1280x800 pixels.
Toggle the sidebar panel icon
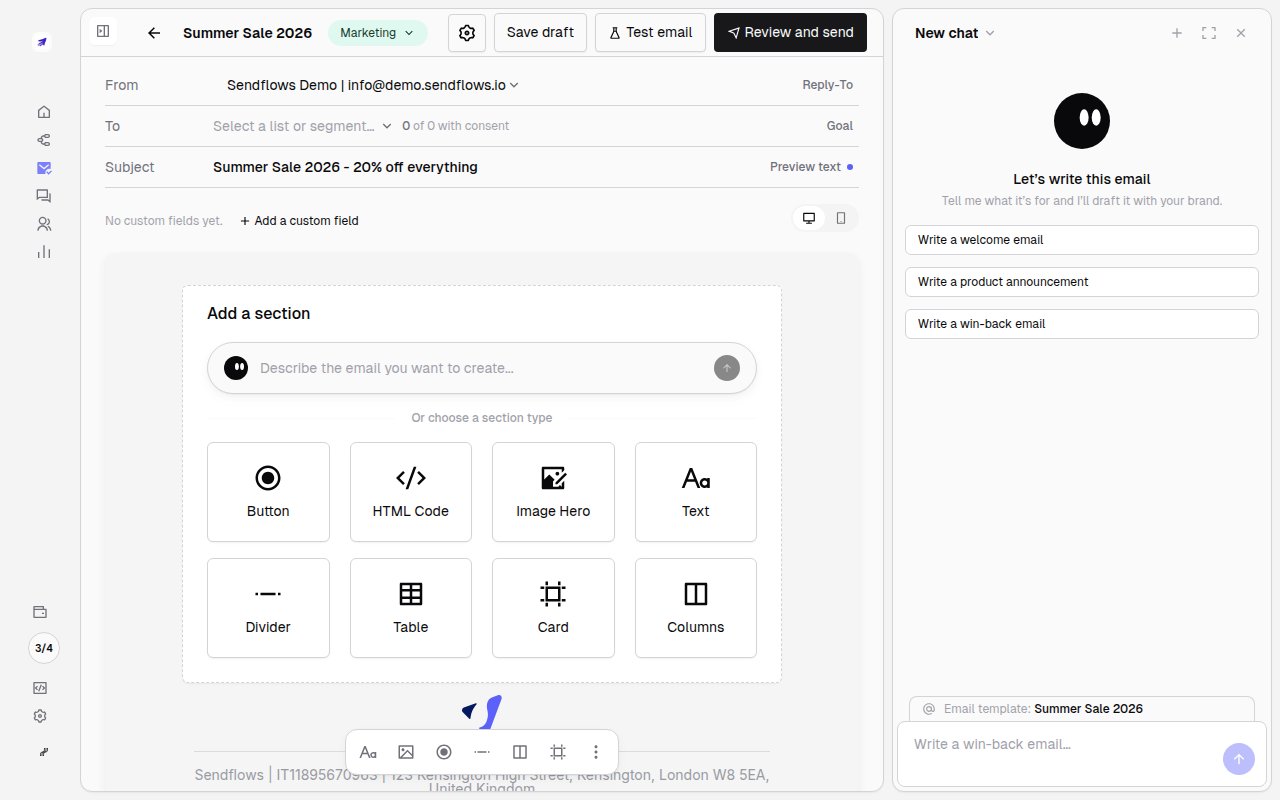click(x=103, y=32)
